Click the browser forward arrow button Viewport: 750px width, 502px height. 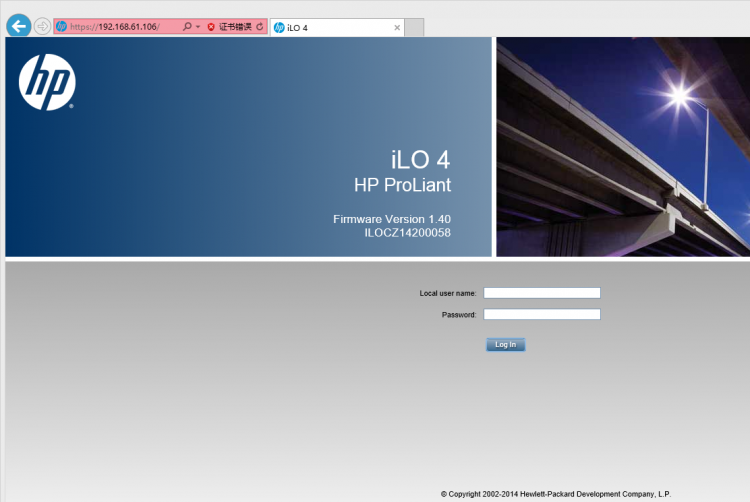43,26
